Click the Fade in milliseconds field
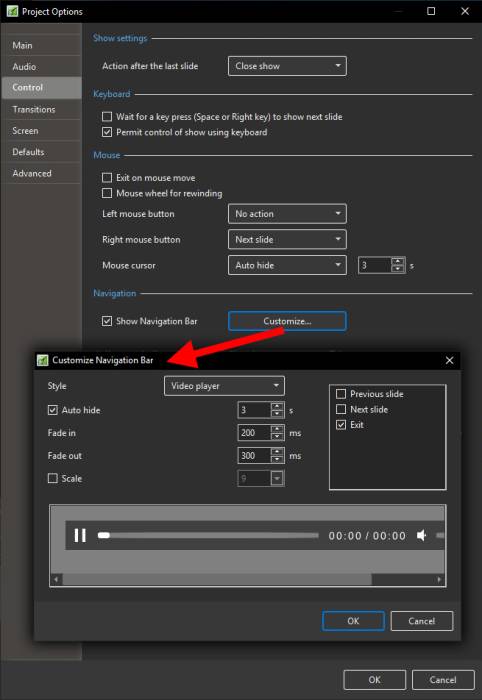The image size is (482, 700). [254, 433]
